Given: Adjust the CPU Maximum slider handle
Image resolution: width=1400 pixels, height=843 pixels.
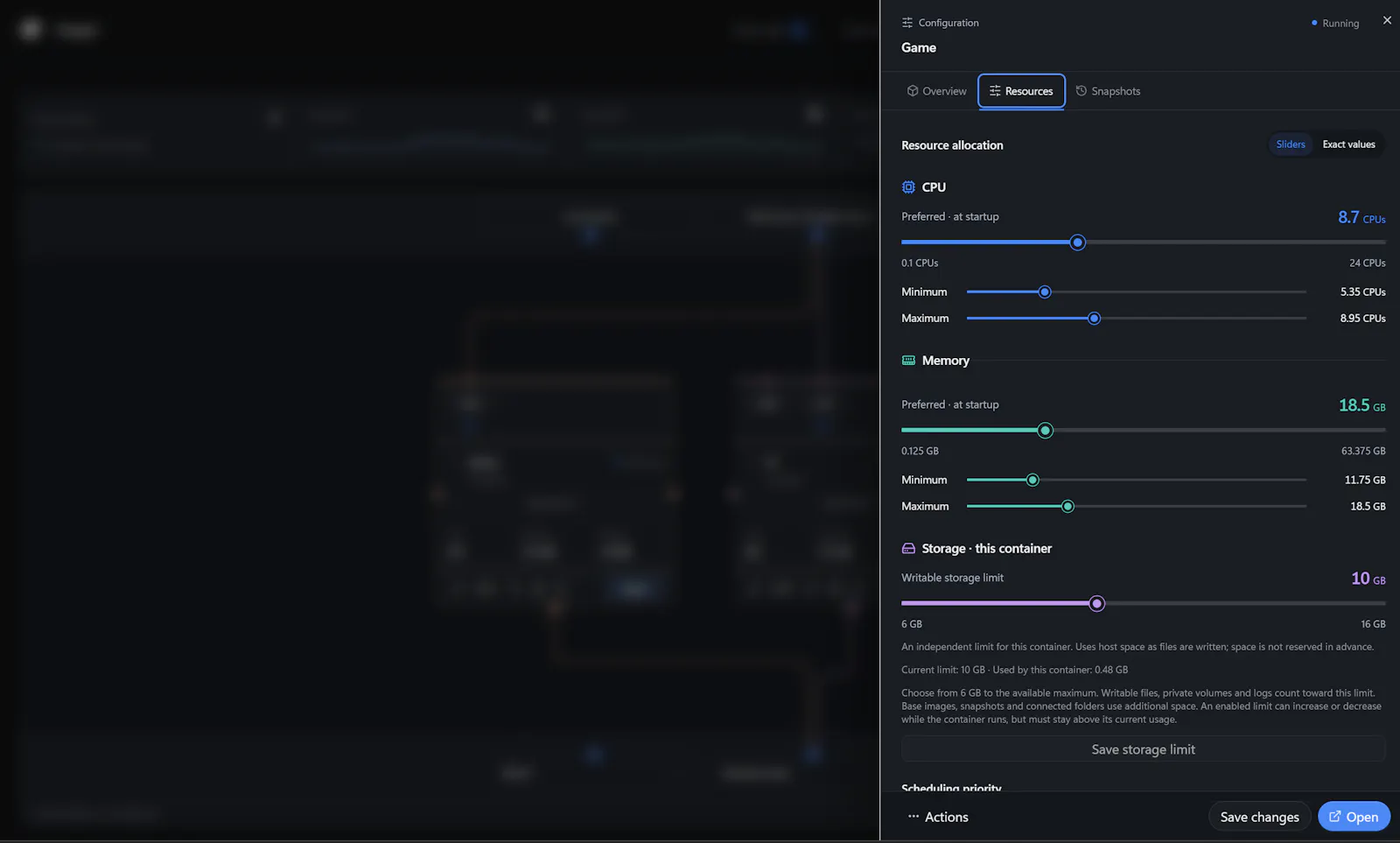Looking at the screenshot, I should click(x=1094, y=319).
